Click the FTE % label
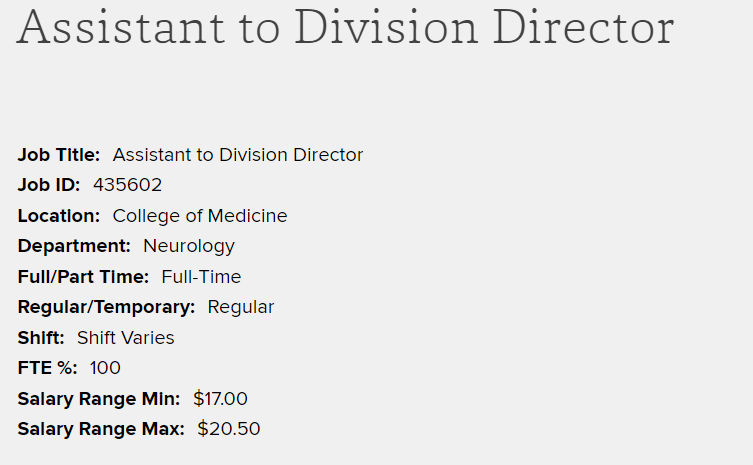Image resolution: width=753 pixels, height=465 pixels. (x=47, y=368)
